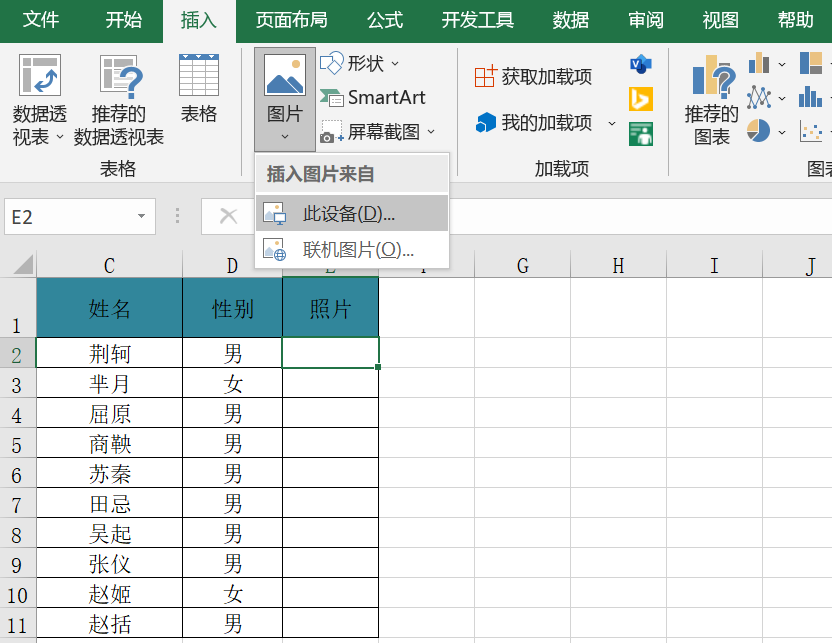Screen dimensions: 832x643
Task: Expand the Screenshot (屏幕截图) dropdown arrow
Action: [431, 132]
